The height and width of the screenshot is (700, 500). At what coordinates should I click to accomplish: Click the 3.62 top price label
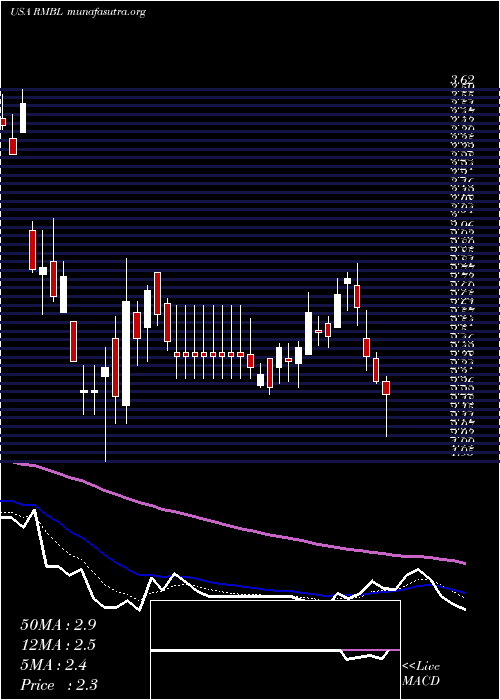[462, 80]
